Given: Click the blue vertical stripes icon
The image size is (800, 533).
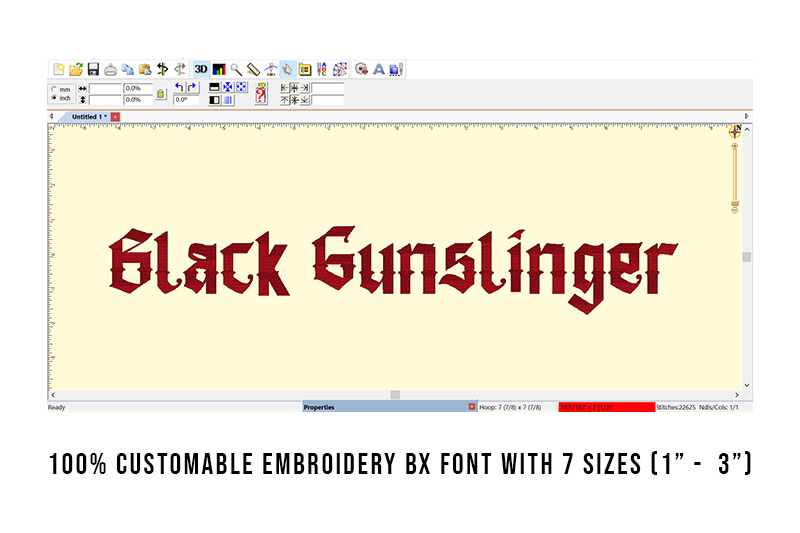Looking at the screenshot, I should click(228, 100).
